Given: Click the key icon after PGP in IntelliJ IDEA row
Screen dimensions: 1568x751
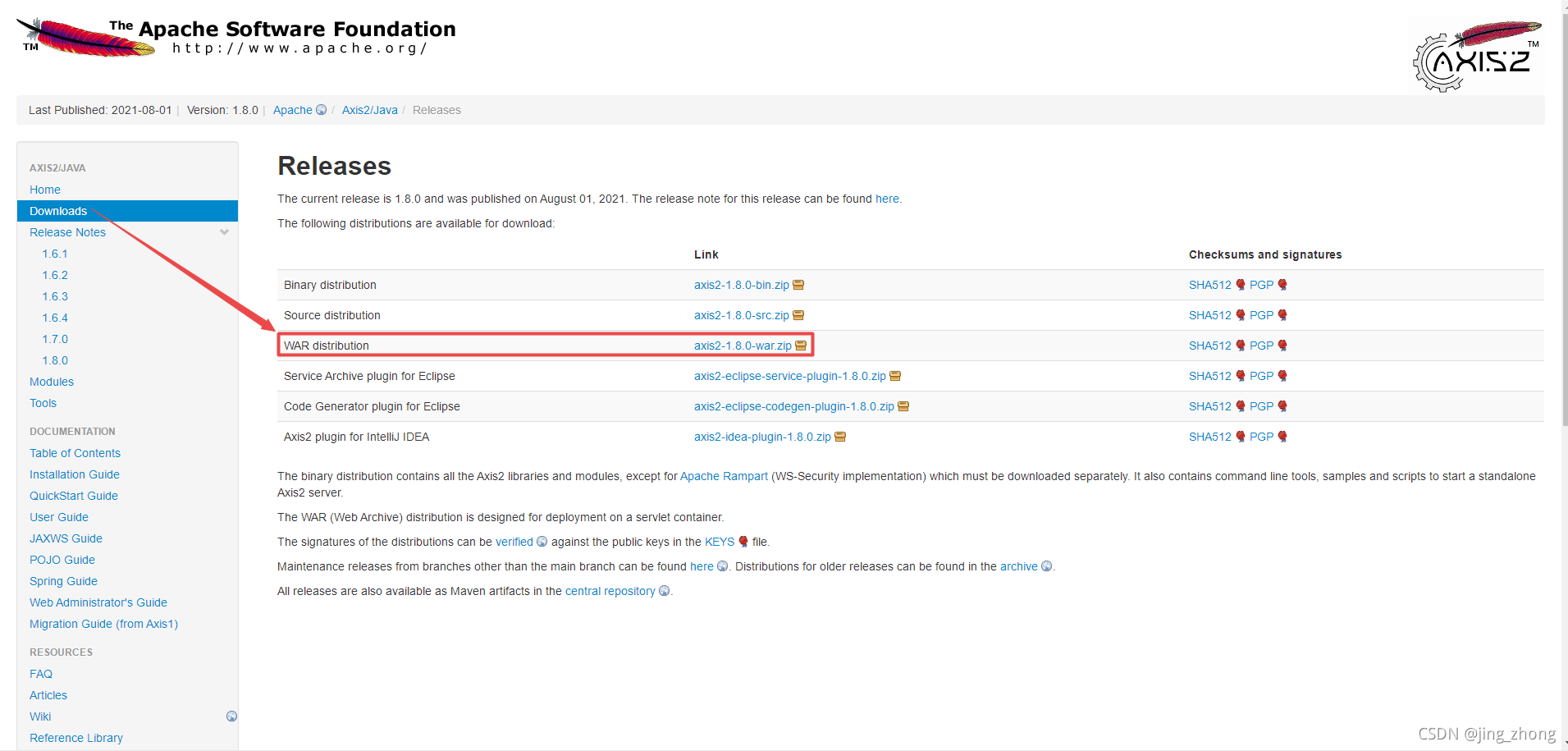Looking at the screenshot, I should coord(1282,437).
